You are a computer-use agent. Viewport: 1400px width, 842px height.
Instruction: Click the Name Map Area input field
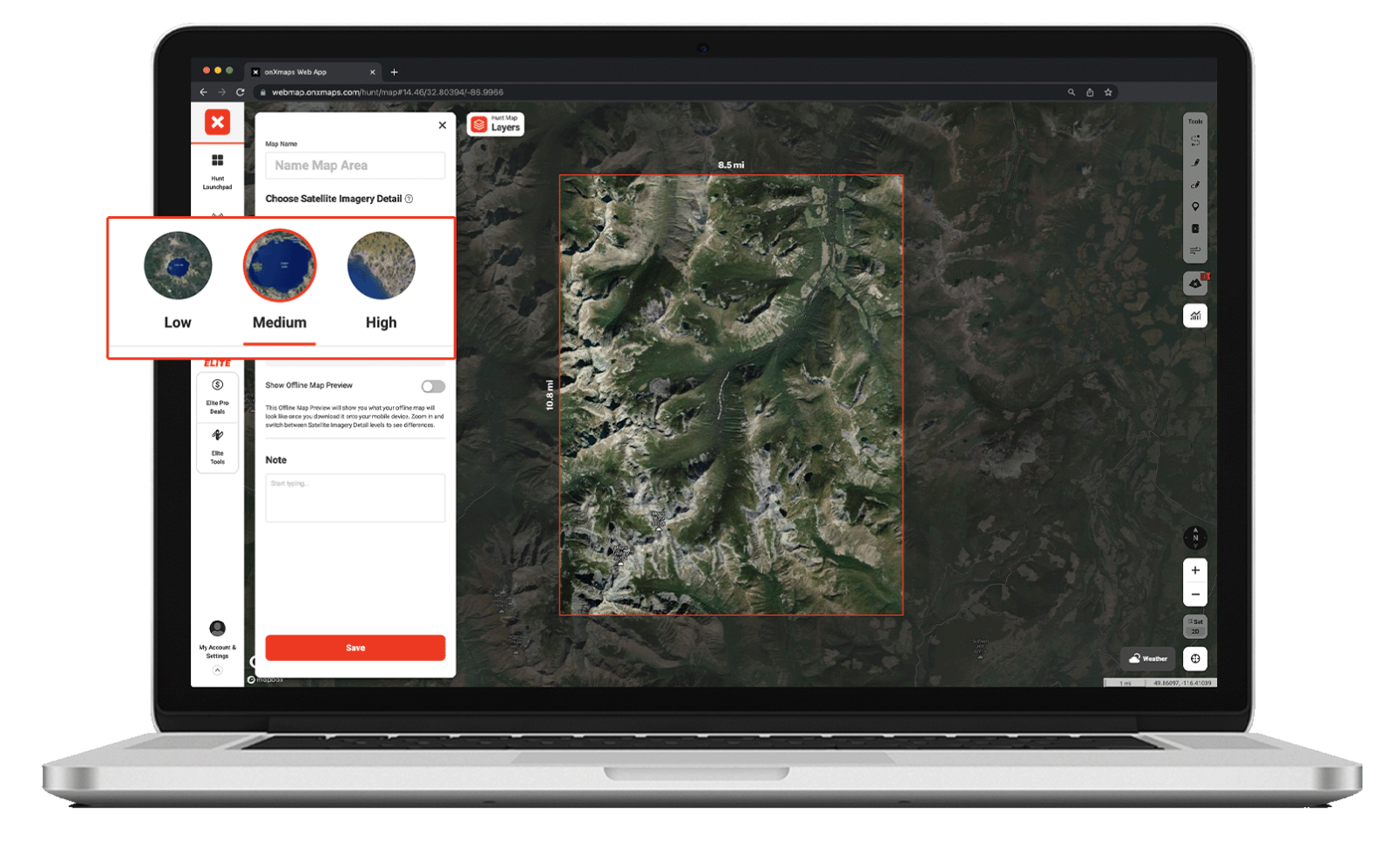tap(354, 165)
